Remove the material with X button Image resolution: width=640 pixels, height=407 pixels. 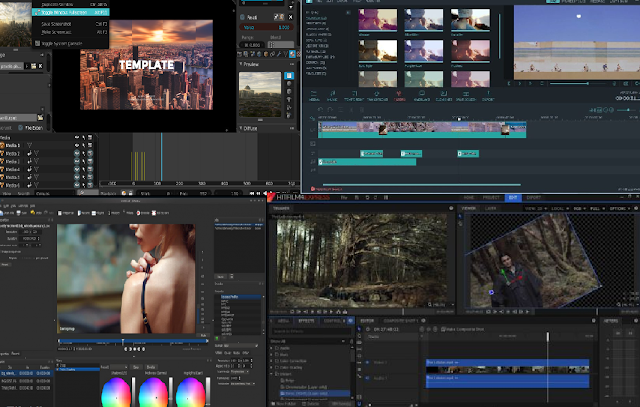291,17
